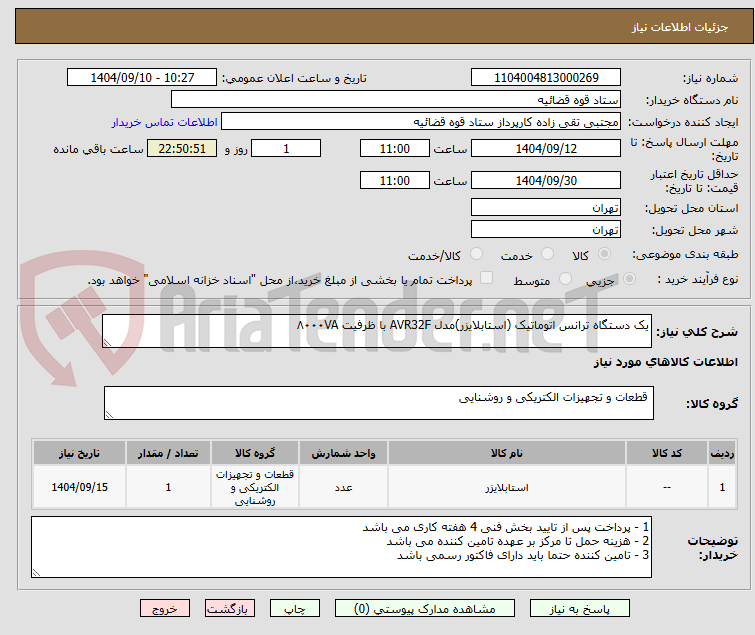Click the price validity date 1404/09/30 field

click(546, 181)
